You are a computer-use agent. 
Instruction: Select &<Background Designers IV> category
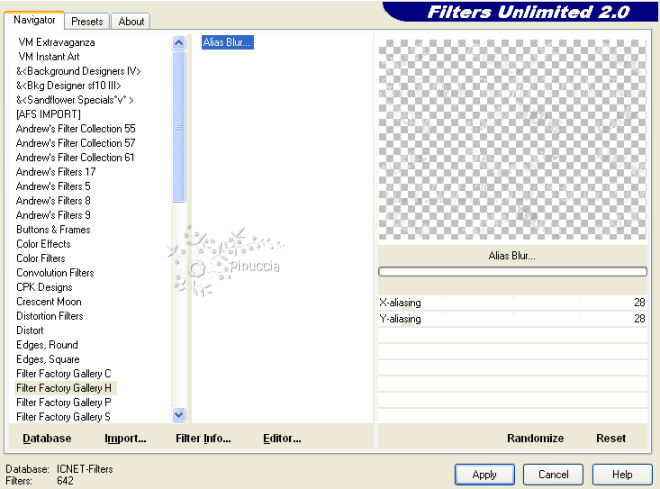78,71
